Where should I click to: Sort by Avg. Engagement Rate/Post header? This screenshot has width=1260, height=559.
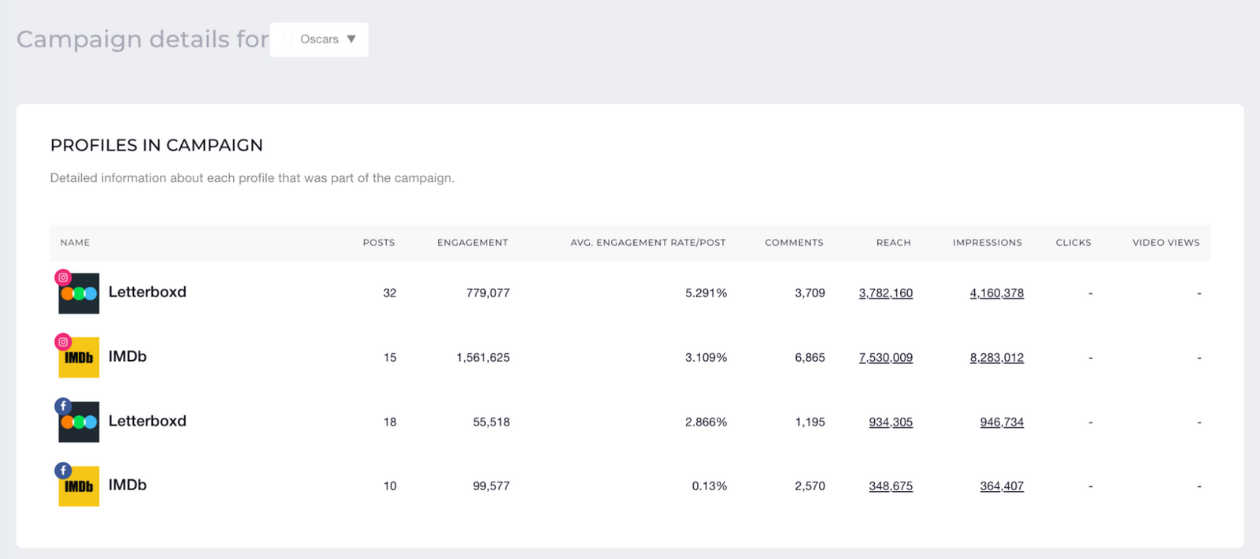pos(648,243)
